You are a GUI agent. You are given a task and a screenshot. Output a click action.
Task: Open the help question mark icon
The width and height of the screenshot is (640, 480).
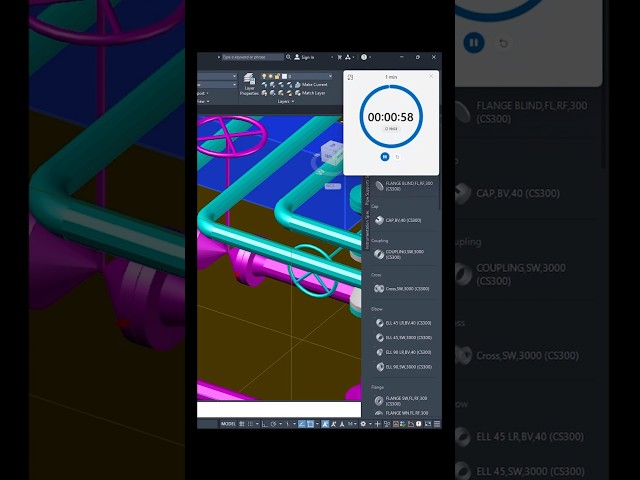click(x=364, y=57)
